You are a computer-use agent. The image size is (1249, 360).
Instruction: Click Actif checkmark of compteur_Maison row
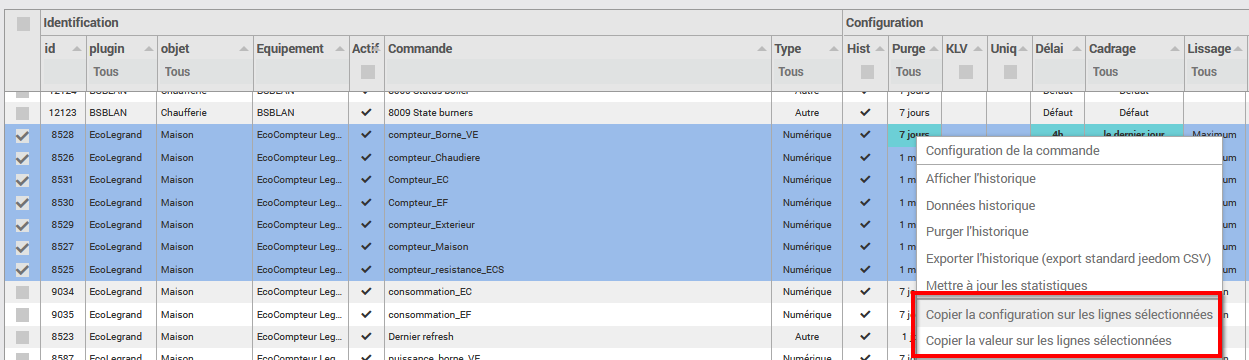(366, 246)
